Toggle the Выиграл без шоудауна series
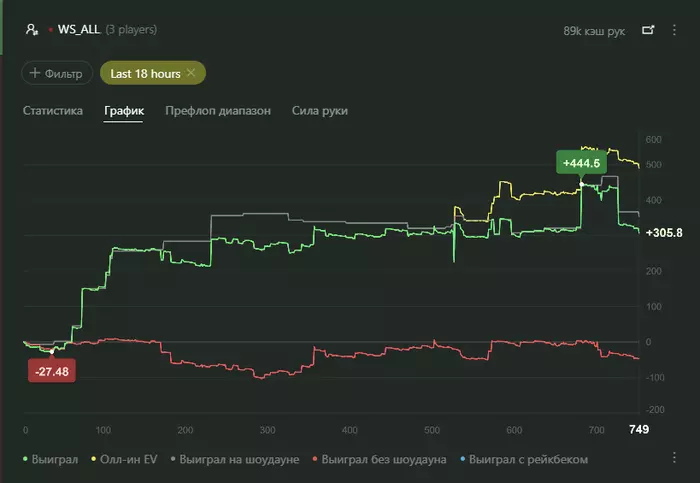Screen dimensions: 700x483 (x=379, y=459)
